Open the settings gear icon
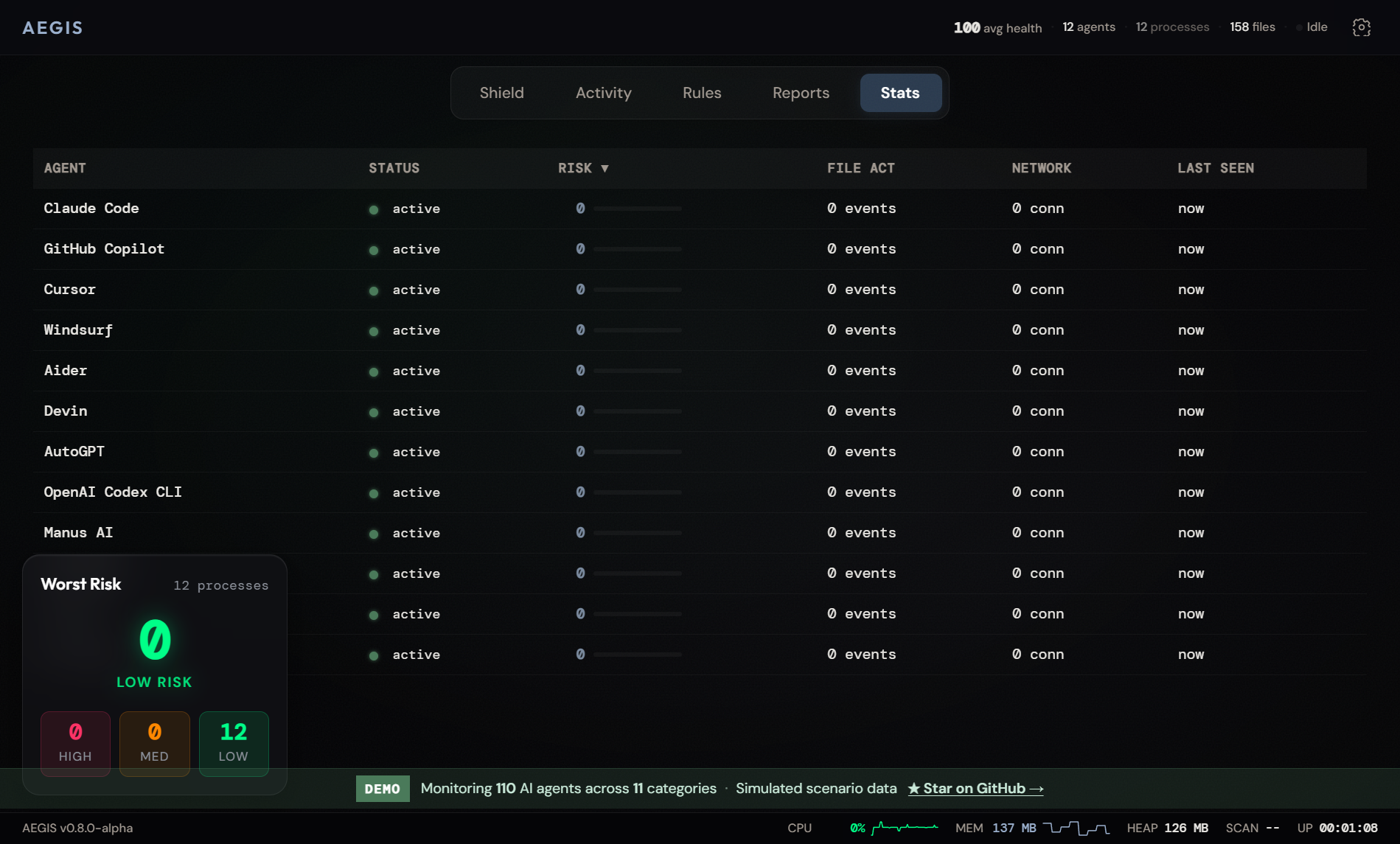 pyautogui.click(x=1361, y=27)
